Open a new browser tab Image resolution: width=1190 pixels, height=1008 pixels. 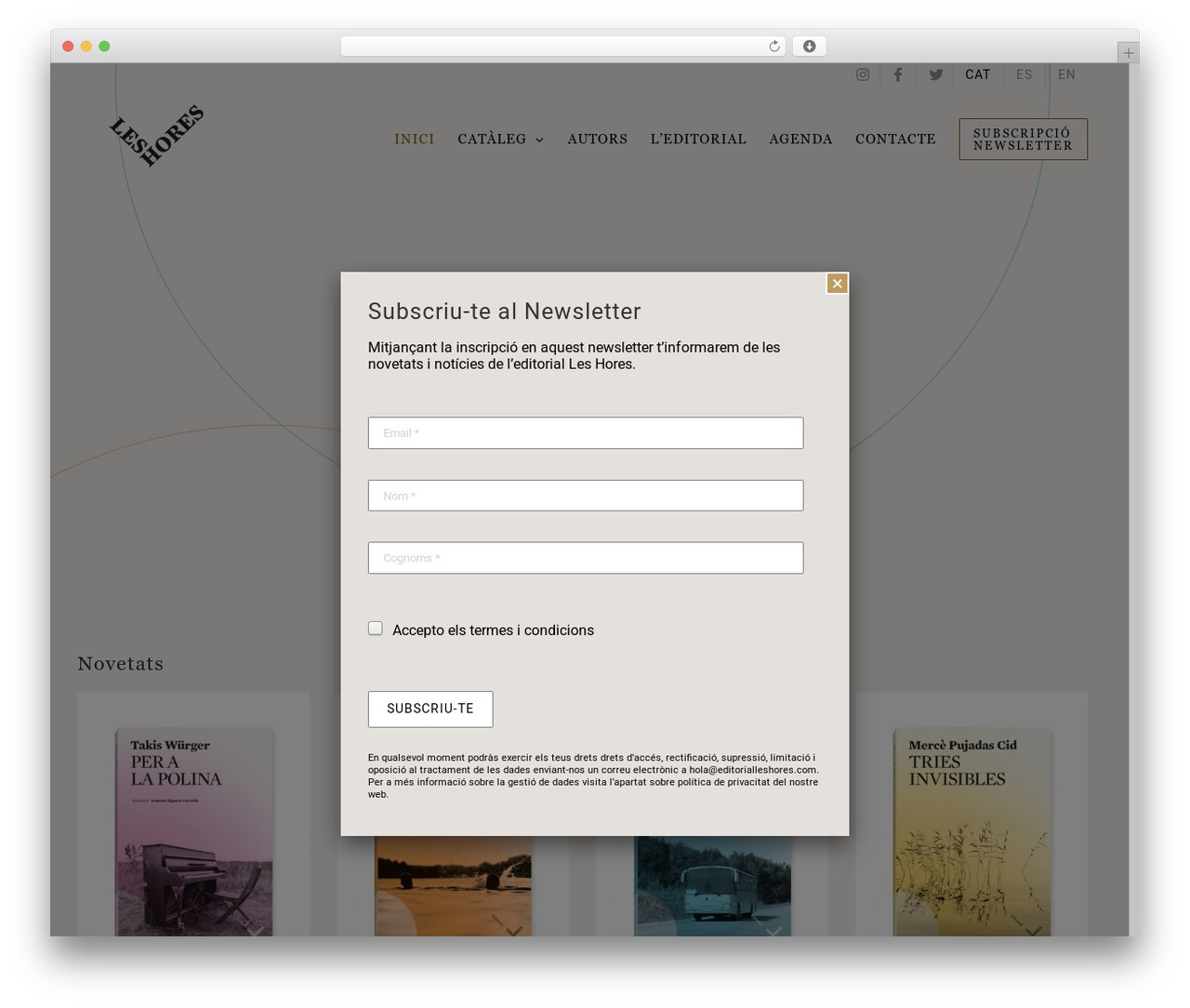(1128, 53)
